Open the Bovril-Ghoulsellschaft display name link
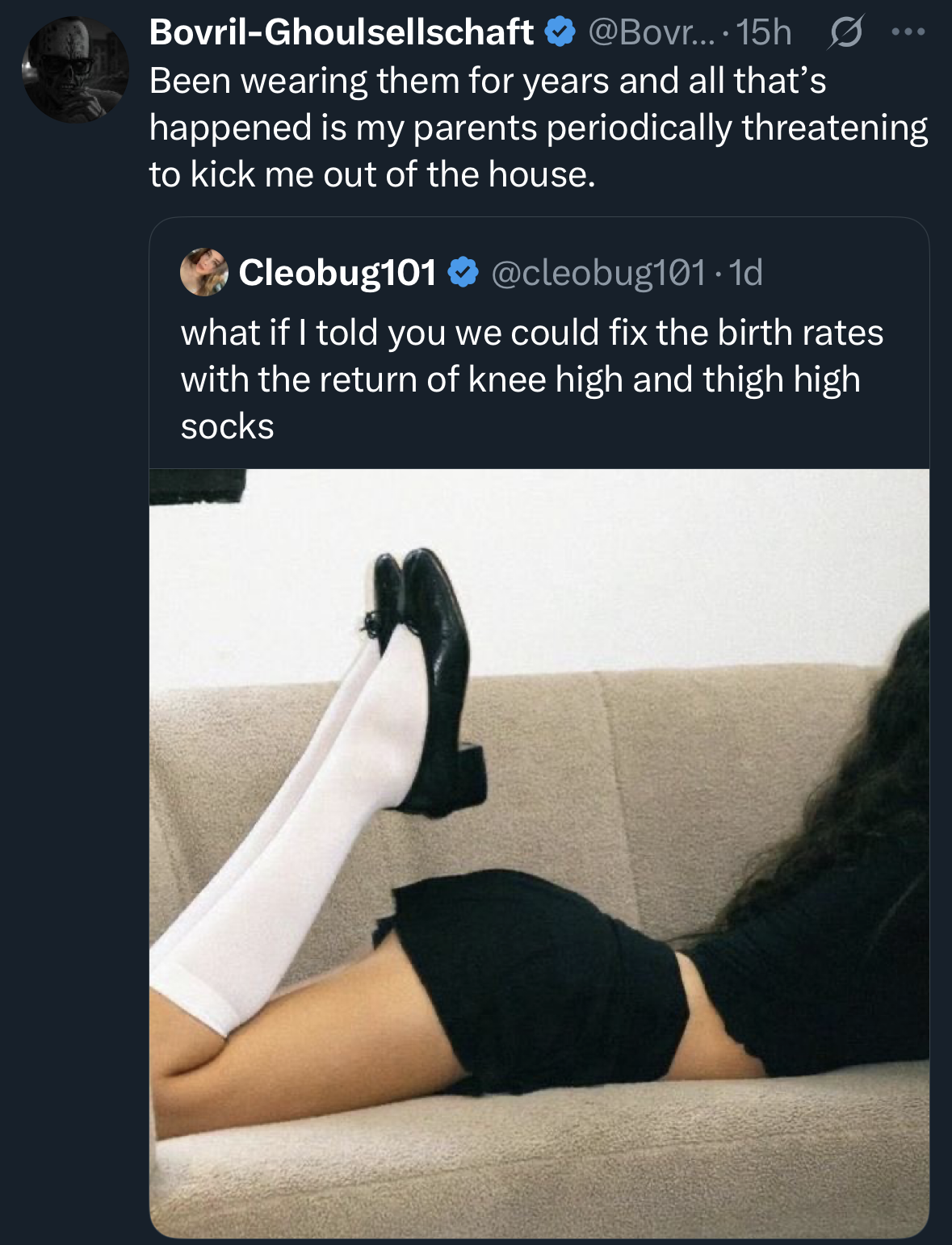The height and width of the screenshot is (1245, 952). click(341, 32)
